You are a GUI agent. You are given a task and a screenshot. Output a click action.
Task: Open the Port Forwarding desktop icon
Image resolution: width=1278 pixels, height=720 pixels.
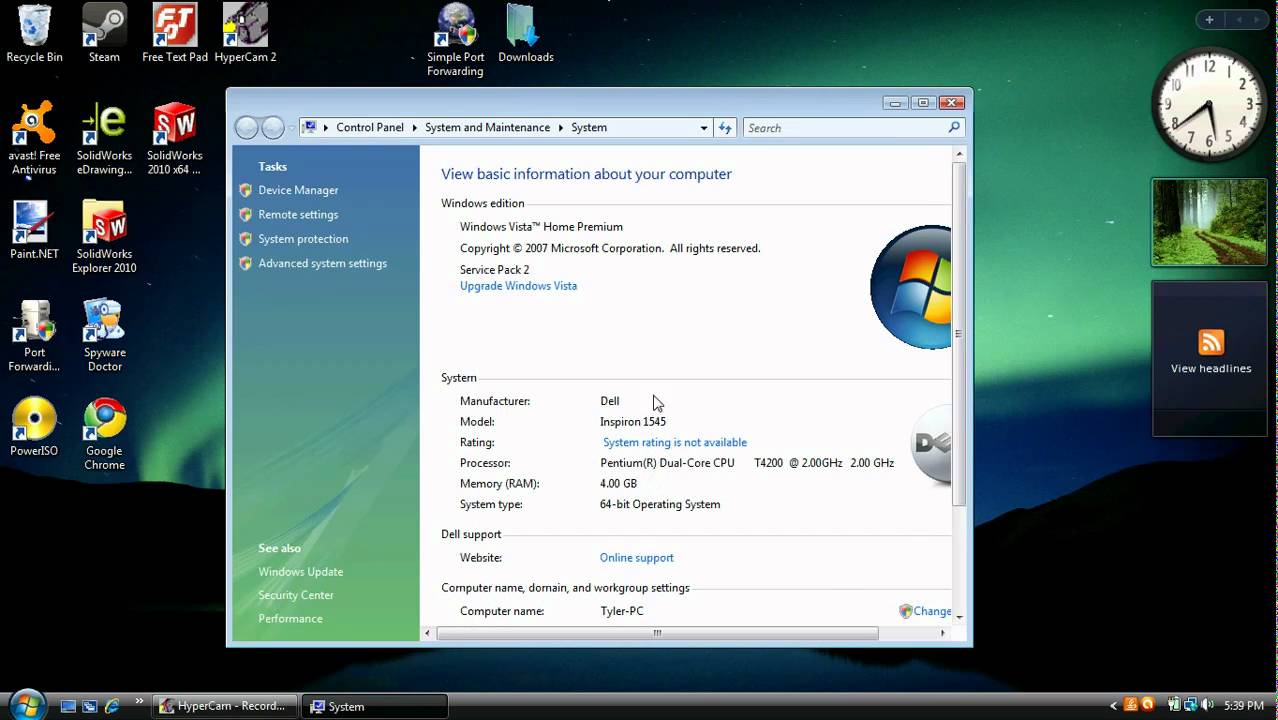34,335
